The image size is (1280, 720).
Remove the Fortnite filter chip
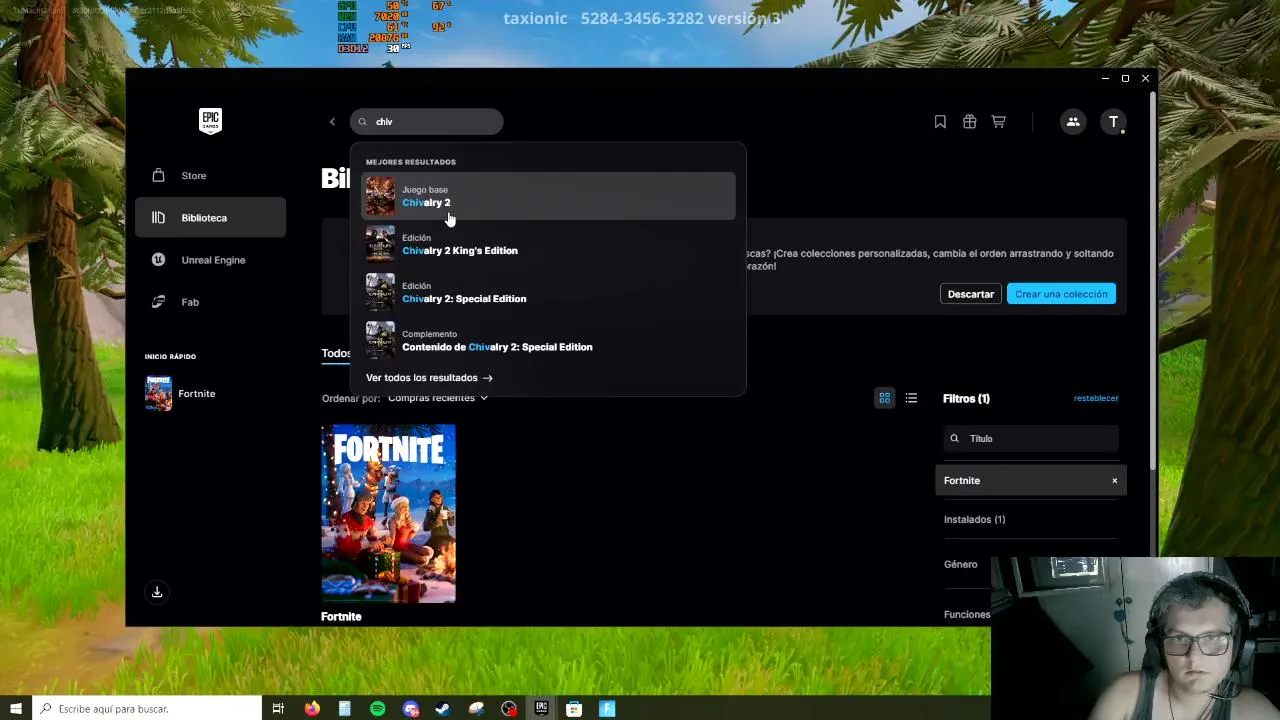pyautogui.click(x=1114, y=481)
